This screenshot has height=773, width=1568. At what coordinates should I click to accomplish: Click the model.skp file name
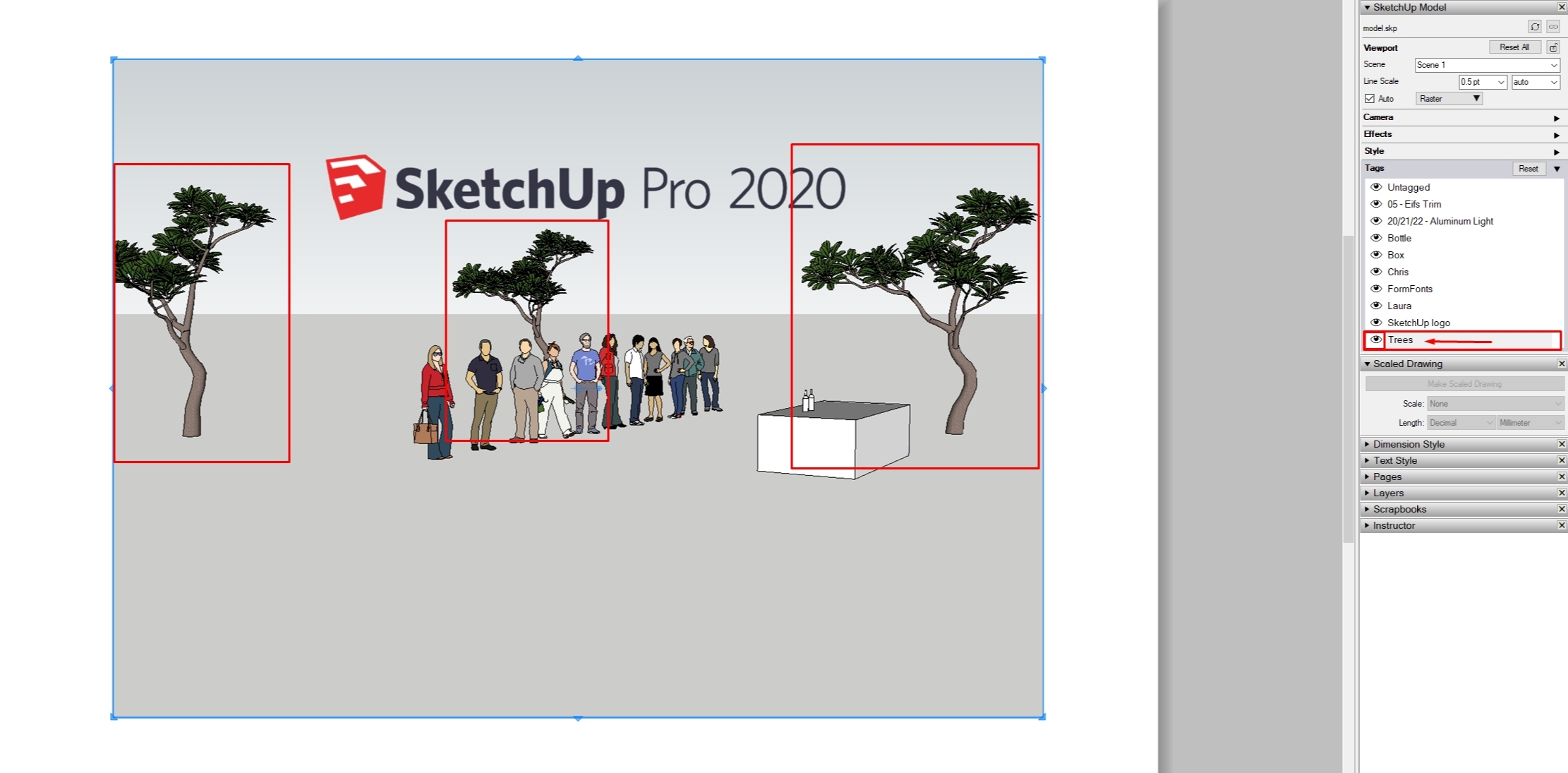click(1380, 28)
